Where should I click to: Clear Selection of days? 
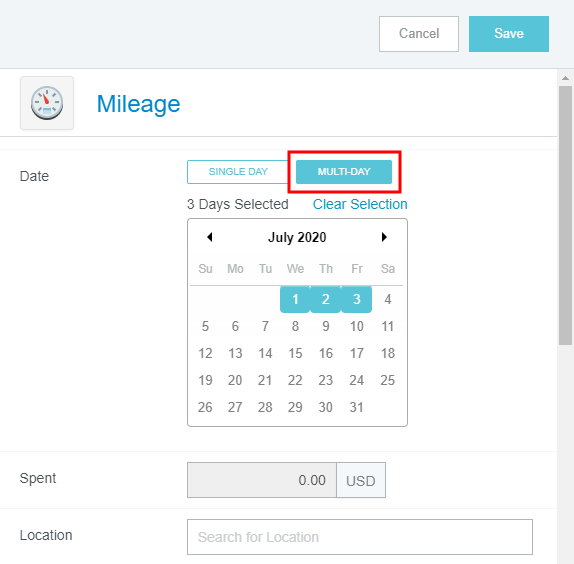click(x=360, y=204)
